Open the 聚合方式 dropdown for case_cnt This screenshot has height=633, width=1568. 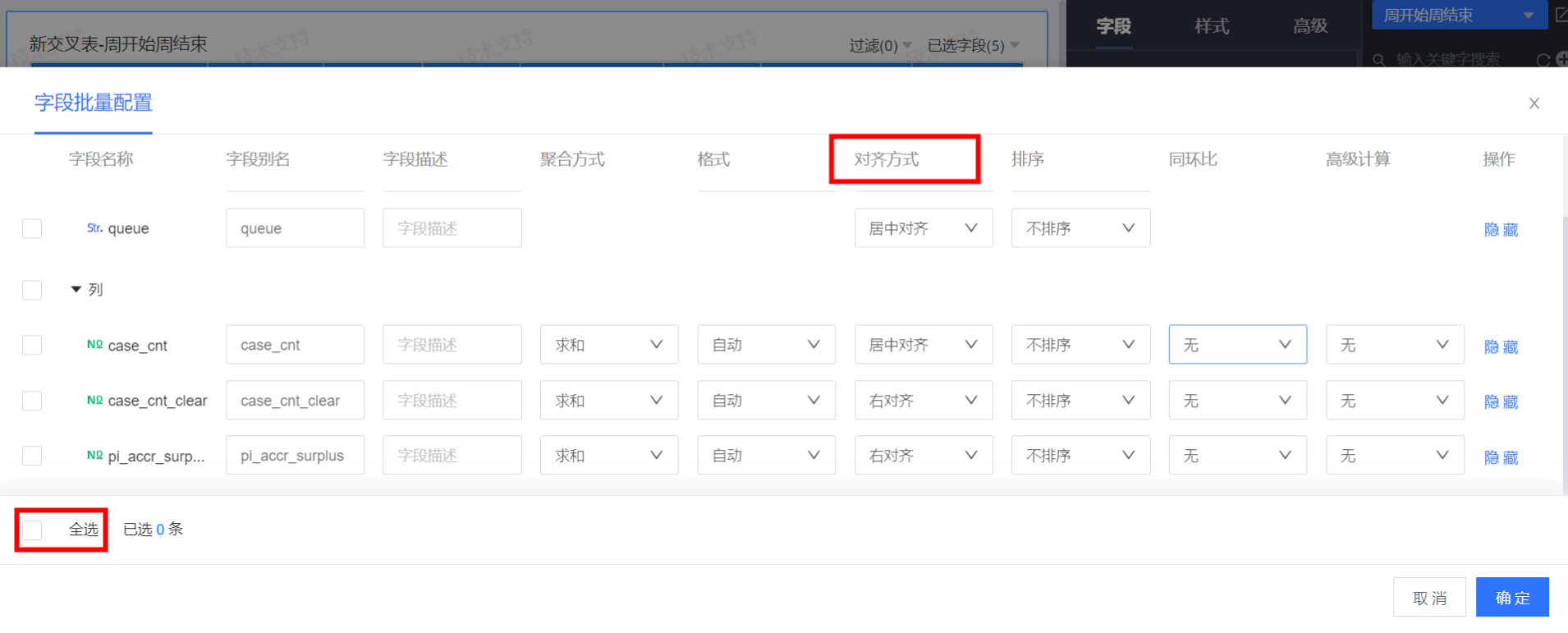tap(608, 345)
